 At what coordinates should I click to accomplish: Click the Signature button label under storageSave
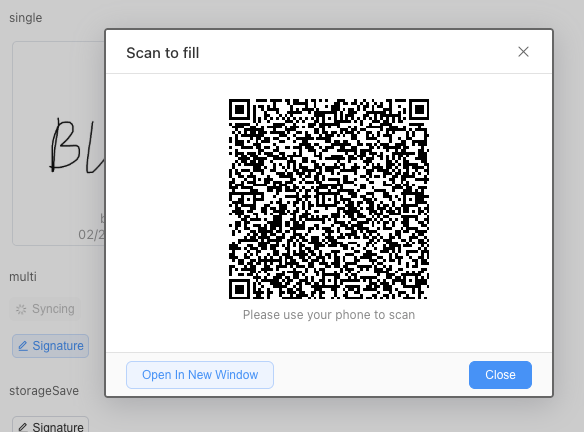(58, 427)
